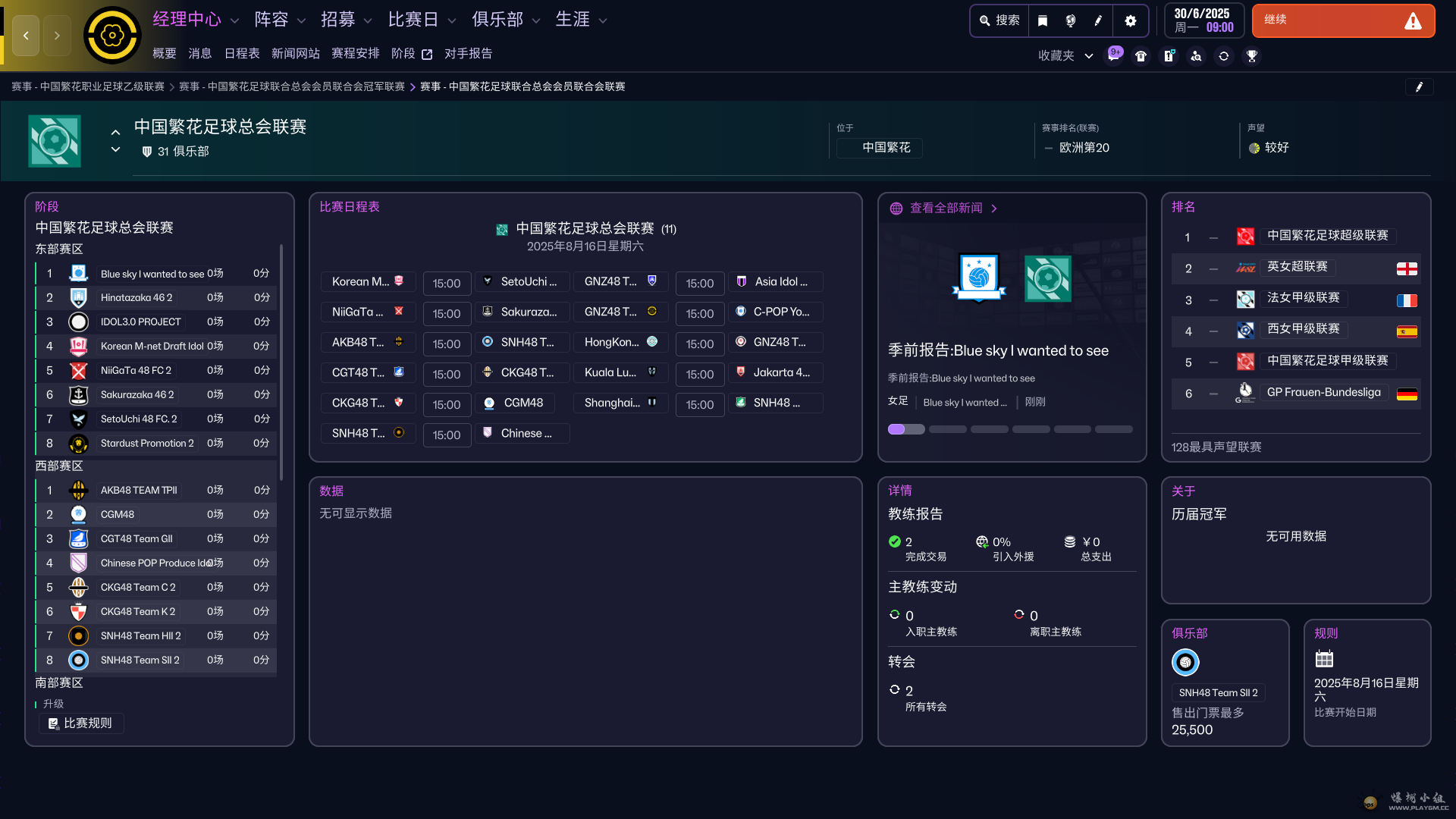Click the trophy shortcut icon
Image resolution: width=1456 pixels, height=819 pixels.
[1252, 55]
